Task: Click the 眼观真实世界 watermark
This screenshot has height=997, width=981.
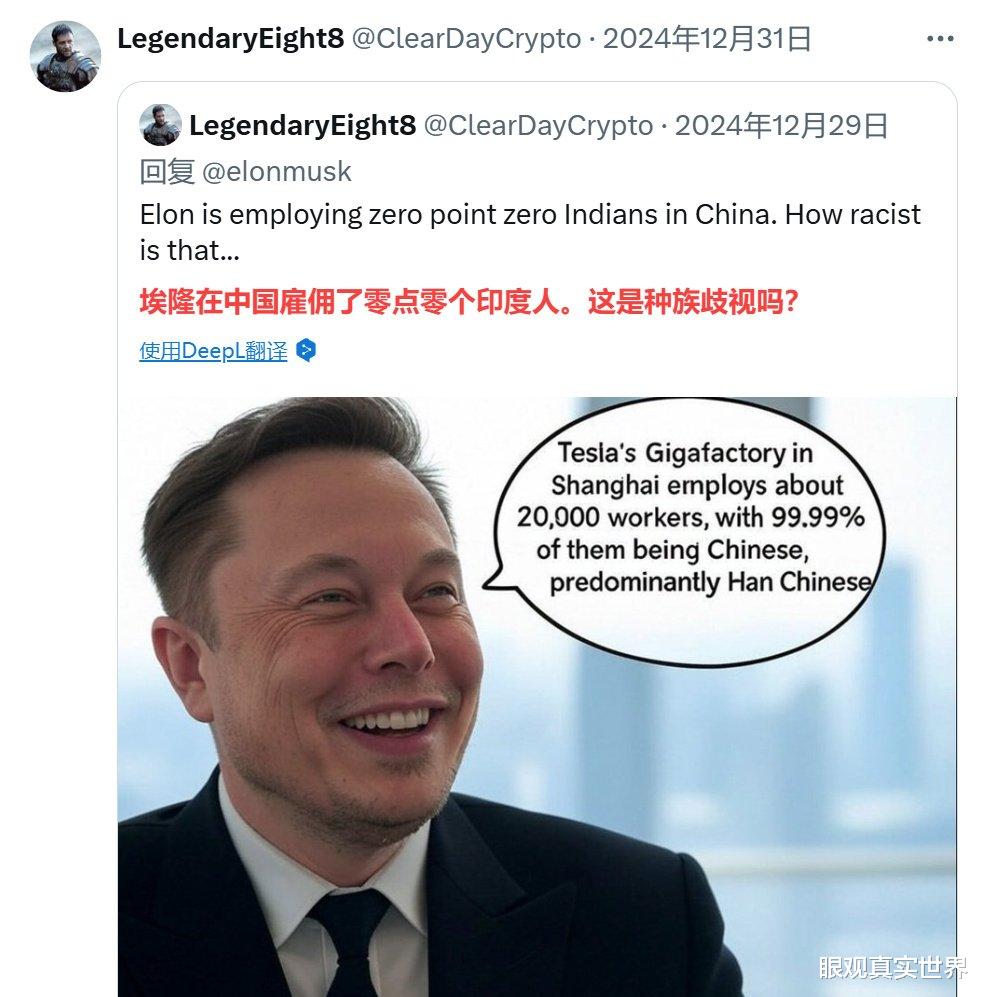Action: click(x=891, y=967)
